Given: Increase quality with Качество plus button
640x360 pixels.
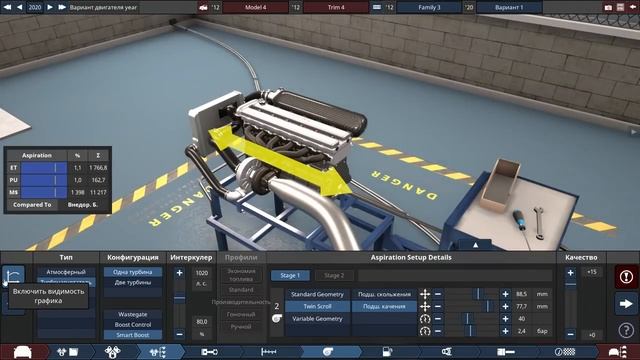Looking at the screenshot, I should tap(571, 273).
